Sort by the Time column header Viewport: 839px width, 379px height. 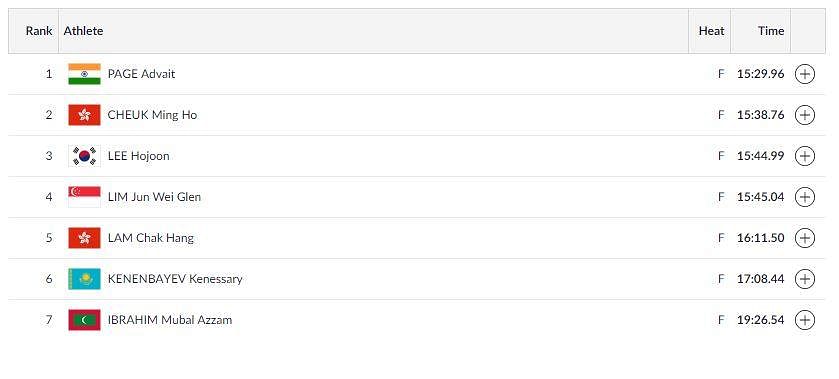click(771, 31)
